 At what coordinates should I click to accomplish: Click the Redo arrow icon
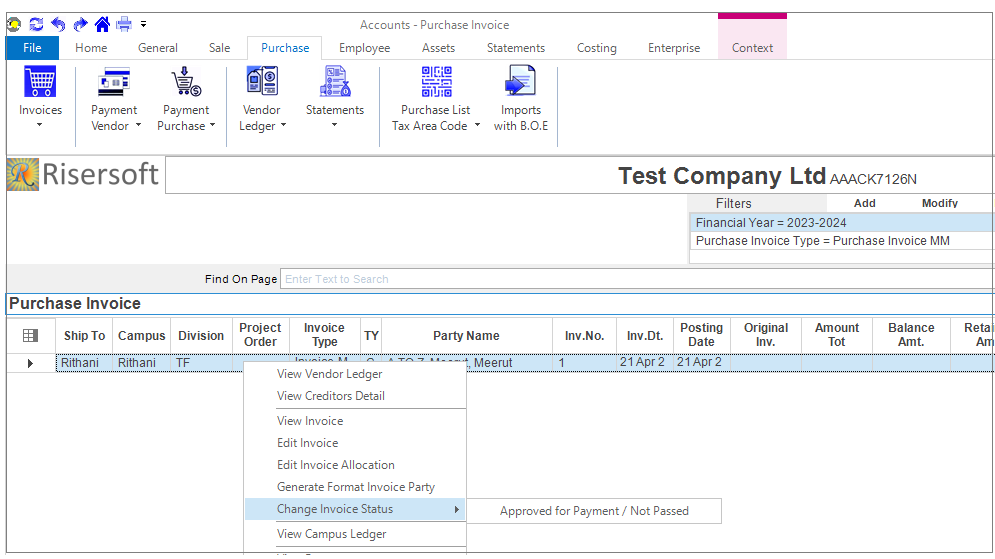(80, 24)
